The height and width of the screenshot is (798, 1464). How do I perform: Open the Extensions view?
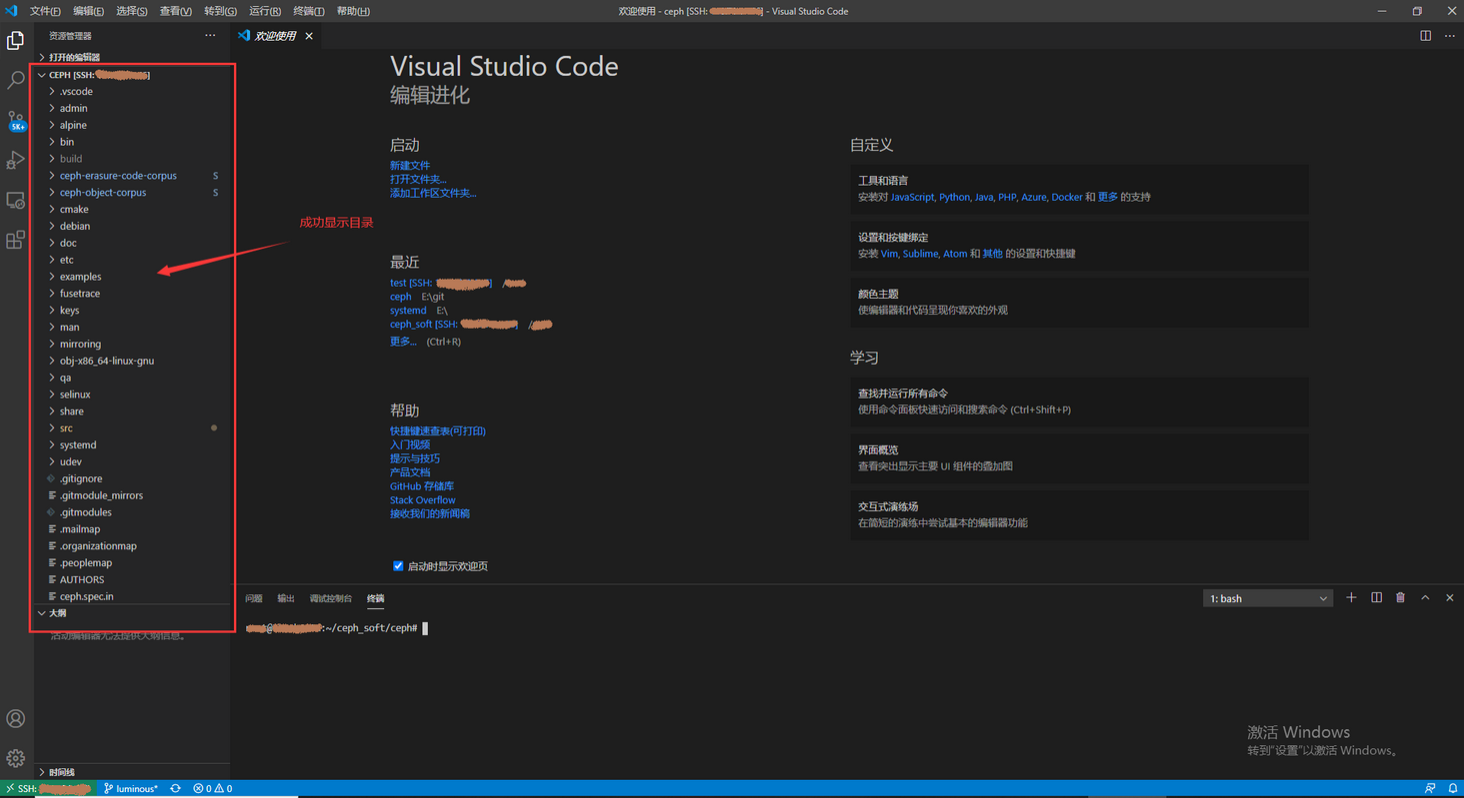16,240
